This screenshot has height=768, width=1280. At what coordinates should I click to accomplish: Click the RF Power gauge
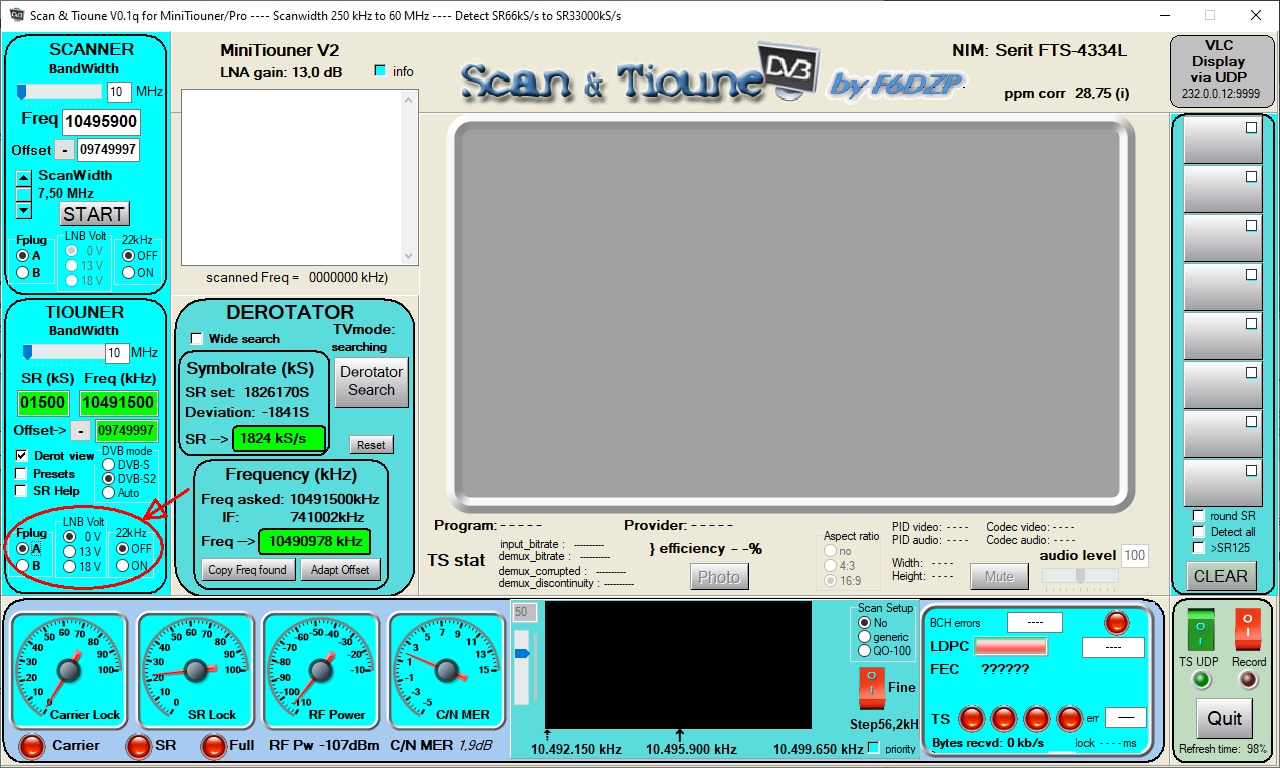click(x=321, y=670)
